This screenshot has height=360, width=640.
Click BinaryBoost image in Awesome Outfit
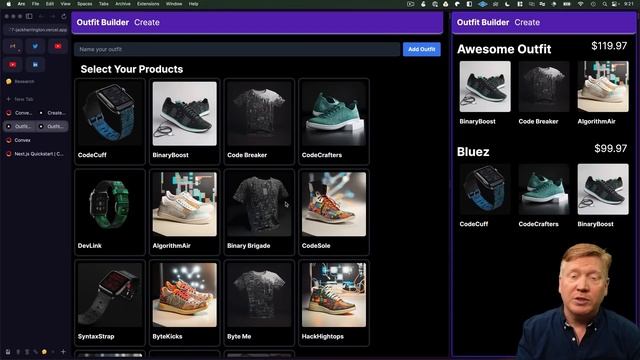tap(485, 87)
